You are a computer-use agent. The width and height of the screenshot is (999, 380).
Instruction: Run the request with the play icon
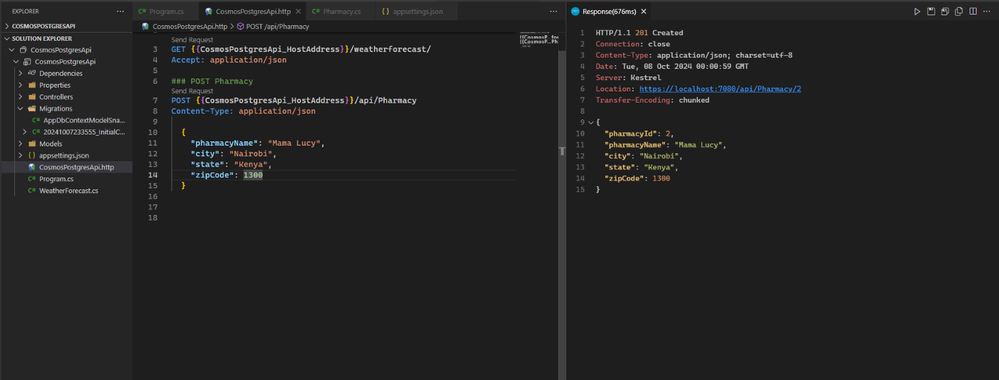point(917,11)
